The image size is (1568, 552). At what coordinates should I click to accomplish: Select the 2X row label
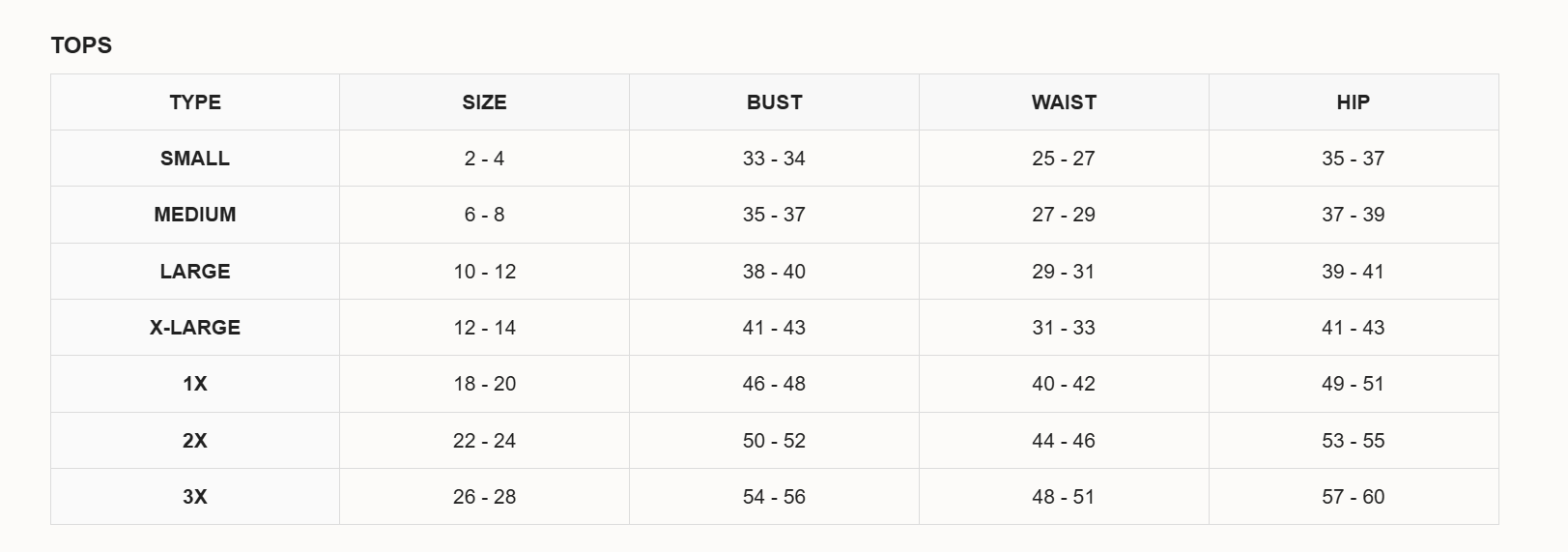click(195, 441)
